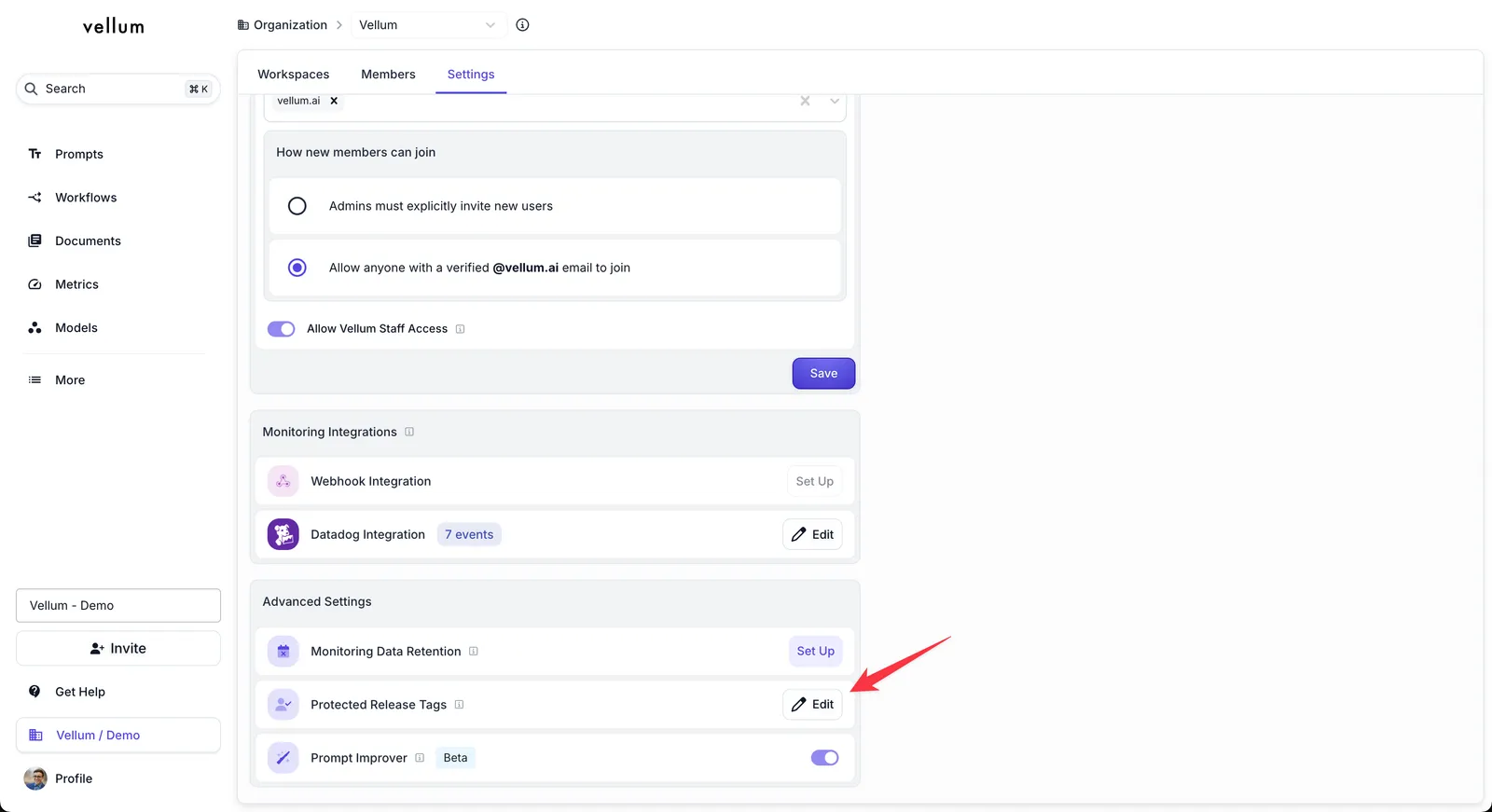
Task: Click the Workflows icon in sidebar
Action: coord(35,198)
